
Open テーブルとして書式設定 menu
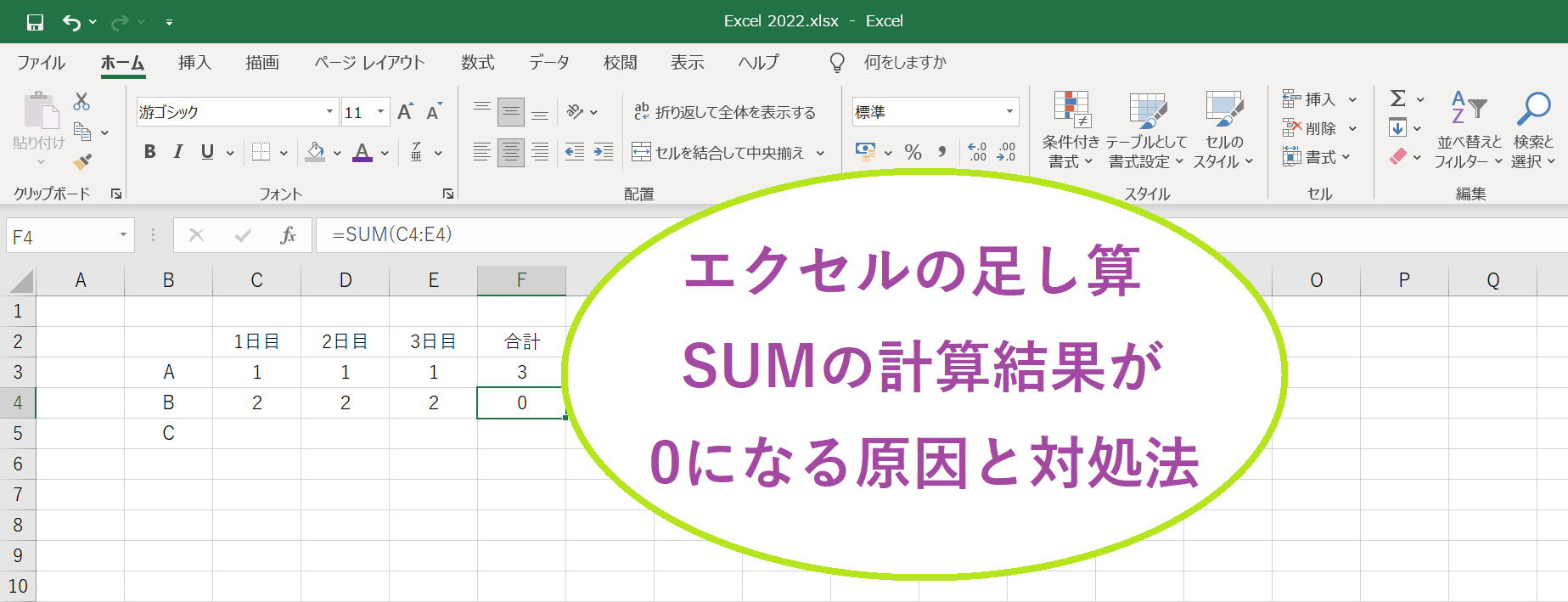point(1146,130)
